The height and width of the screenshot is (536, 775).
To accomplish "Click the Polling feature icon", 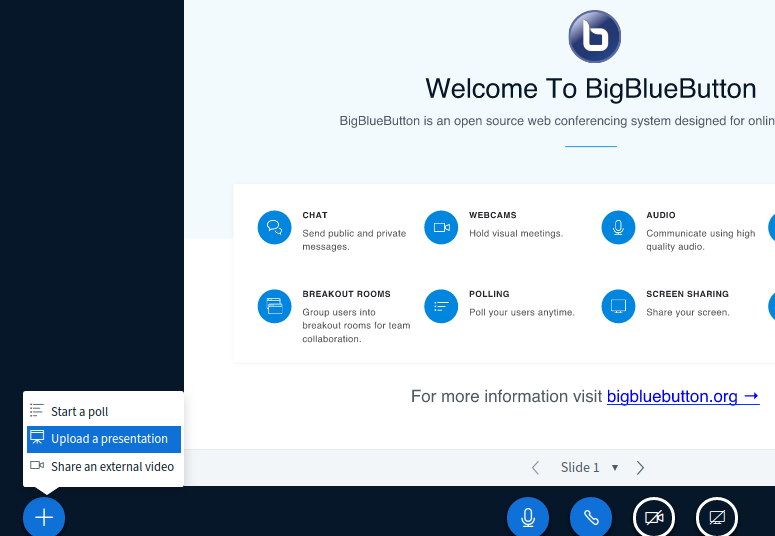I will (441, 306).
